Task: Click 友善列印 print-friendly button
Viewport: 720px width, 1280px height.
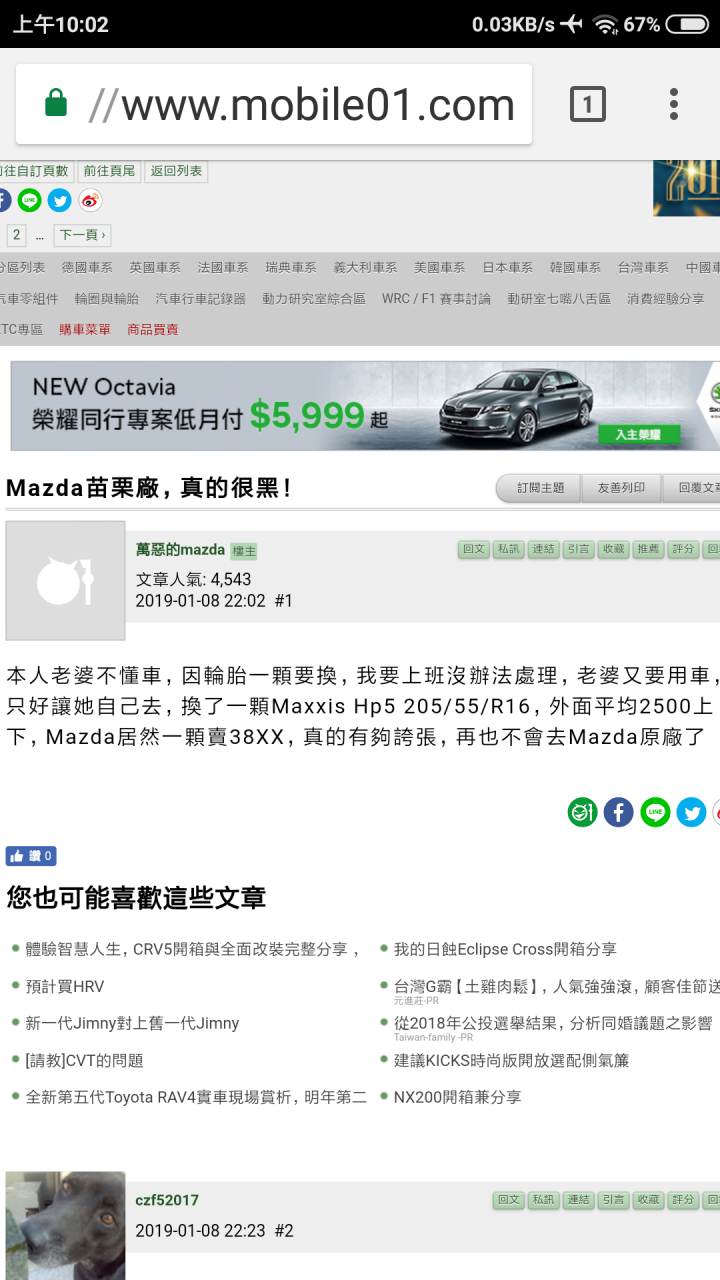Action: [622, 488]
